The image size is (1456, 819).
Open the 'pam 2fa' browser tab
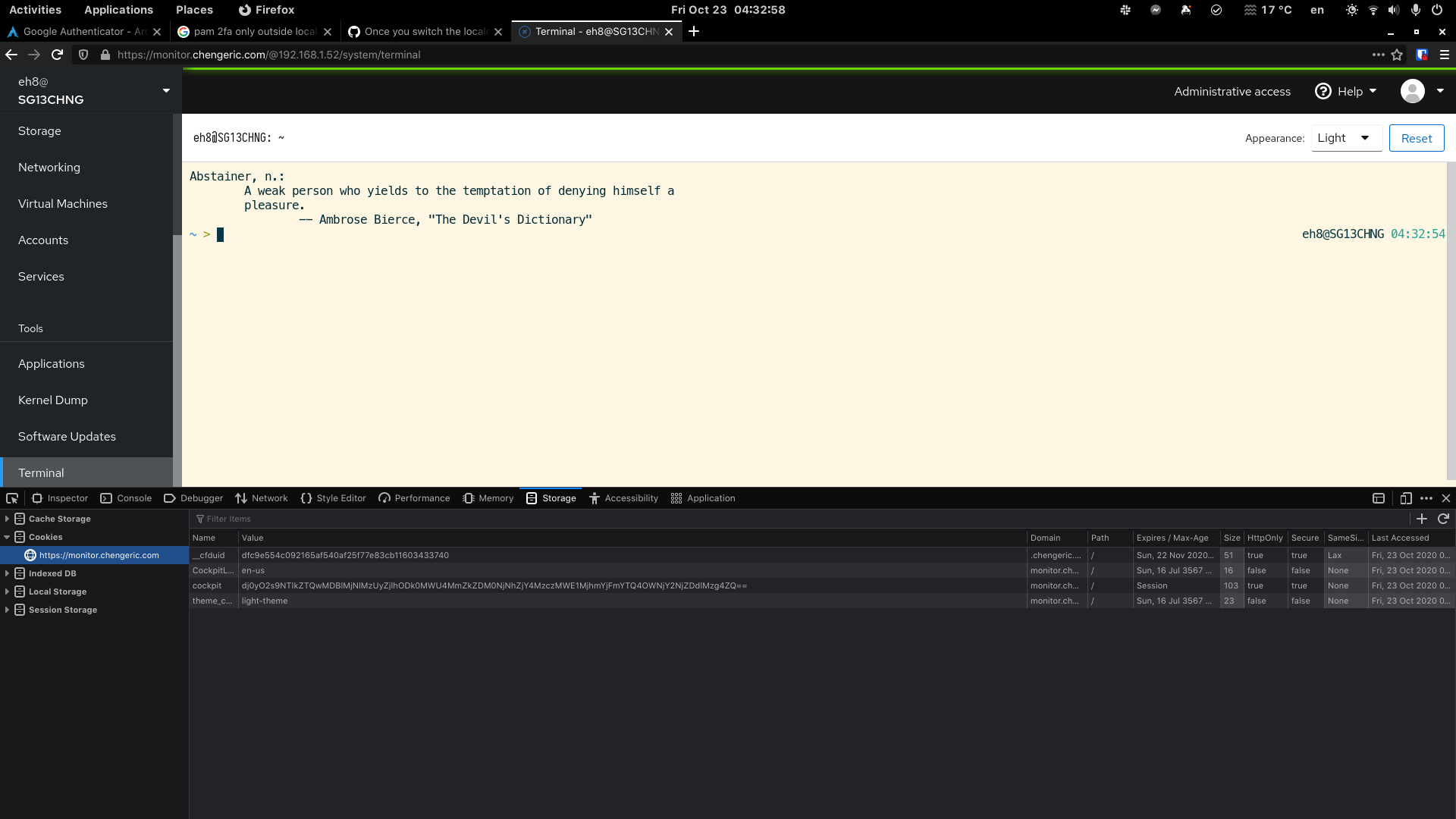pyautogui.click(x=250, y=32)
